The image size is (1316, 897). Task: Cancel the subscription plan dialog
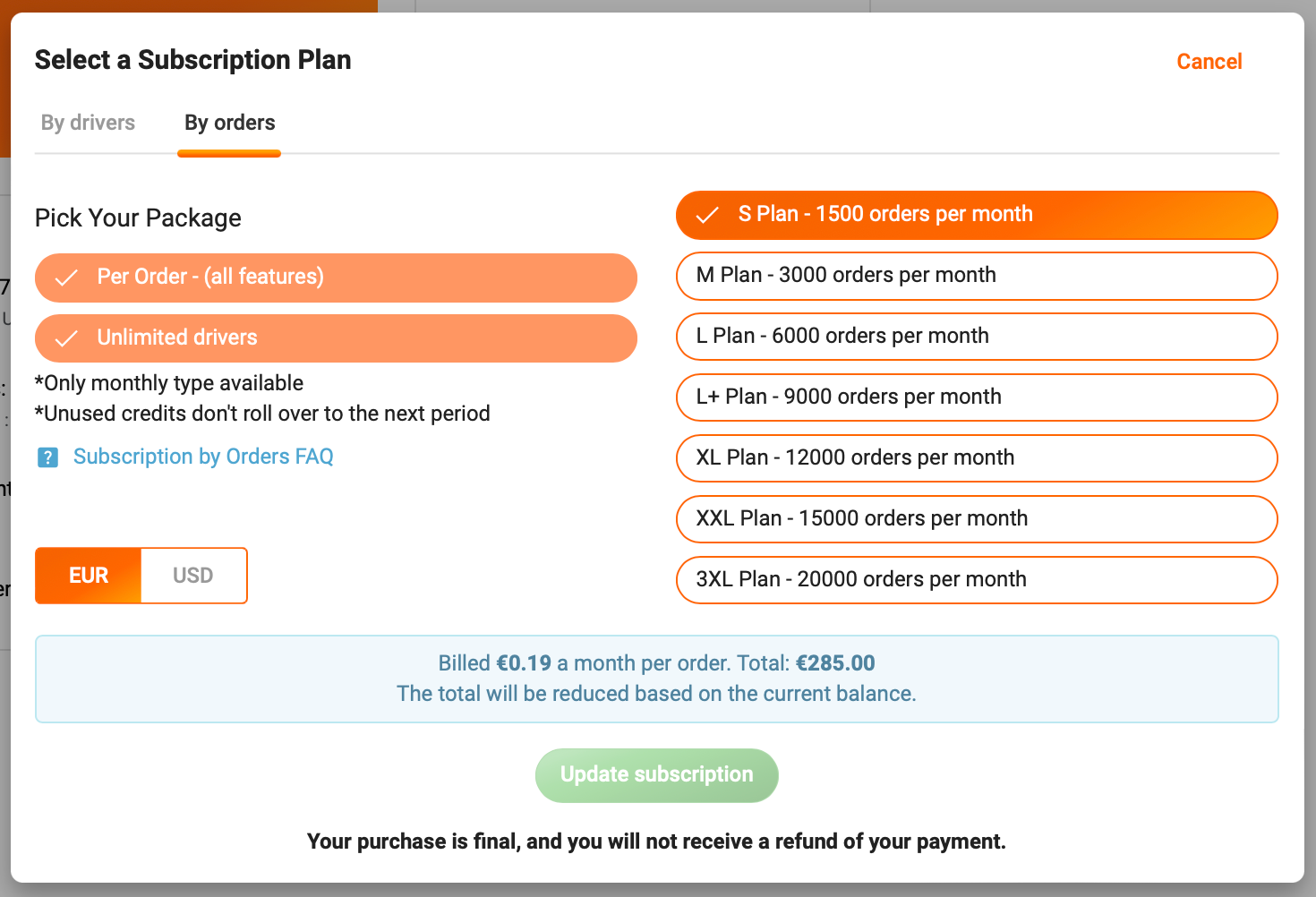pos(1209,62)
